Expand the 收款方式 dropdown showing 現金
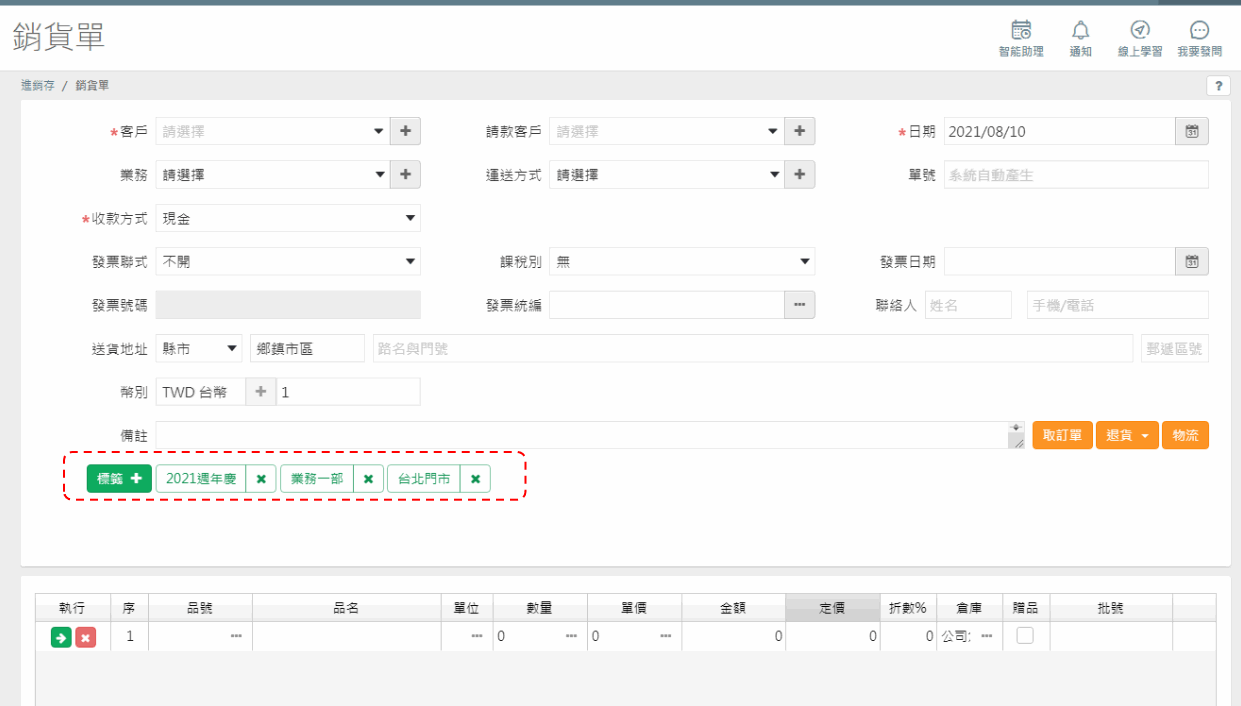Viewport: 1241px width, 706px height. [288, 218]
